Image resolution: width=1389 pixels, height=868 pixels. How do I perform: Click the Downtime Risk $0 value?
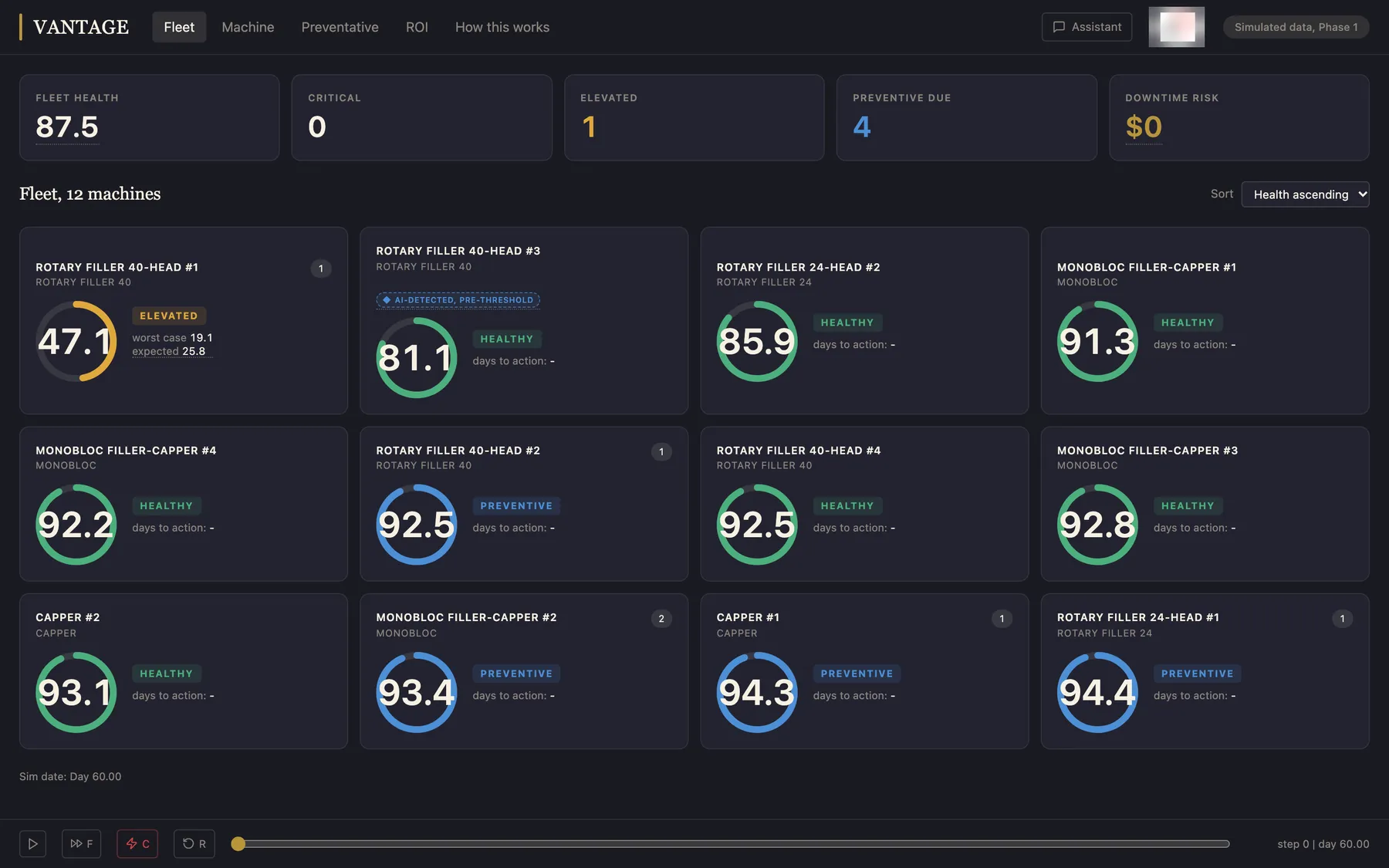(x=1144, y=127)
